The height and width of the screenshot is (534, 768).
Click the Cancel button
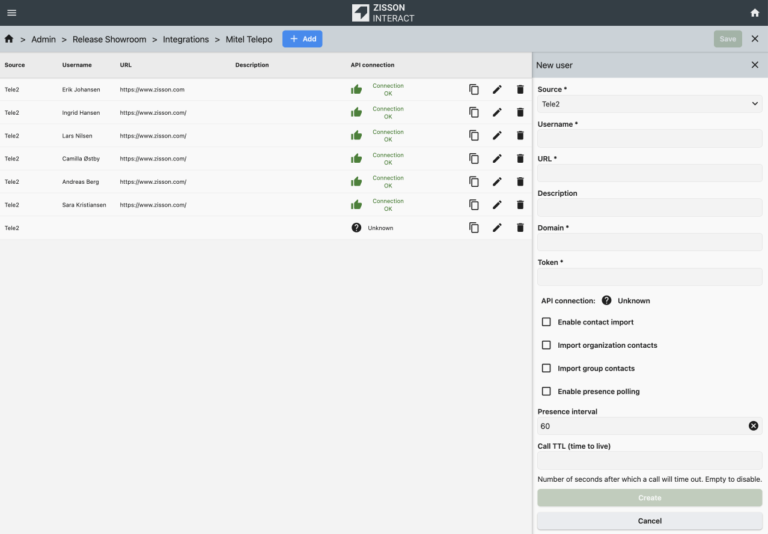(x=649, y=521)
